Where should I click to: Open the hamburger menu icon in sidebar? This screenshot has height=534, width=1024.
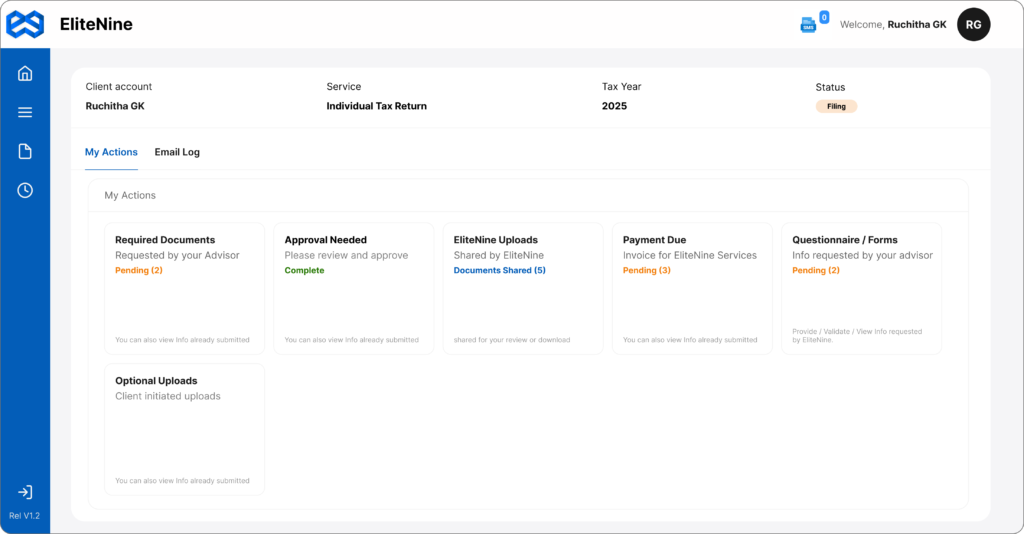point(25,112)
